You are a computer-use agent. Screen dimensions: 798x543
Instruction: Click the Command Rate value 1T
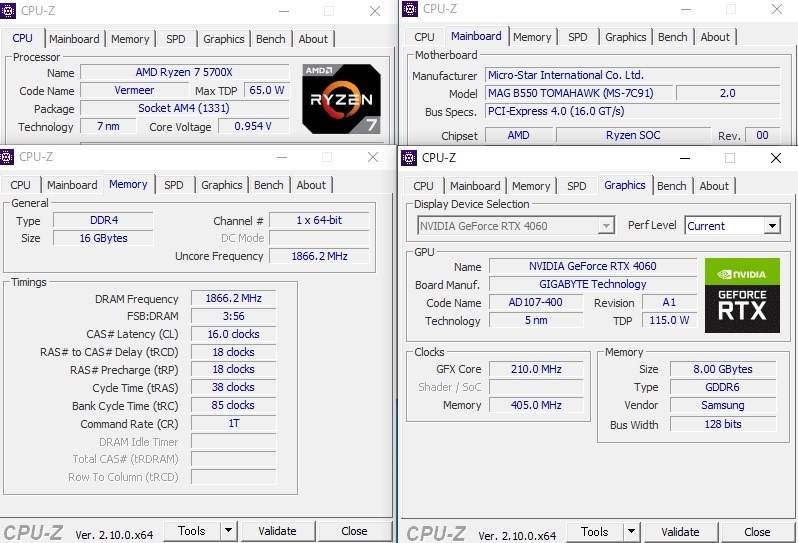point(234,423)
